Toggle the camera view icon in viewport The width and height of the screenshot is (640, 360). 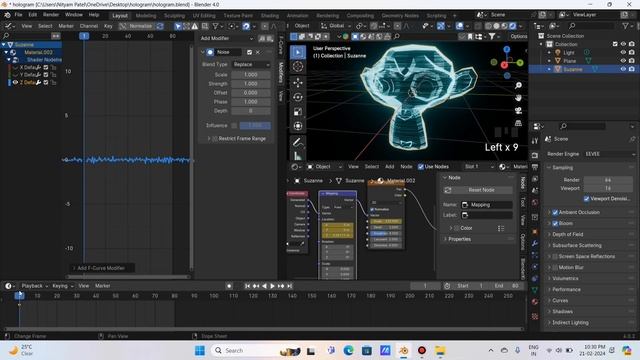click(518, 111)
